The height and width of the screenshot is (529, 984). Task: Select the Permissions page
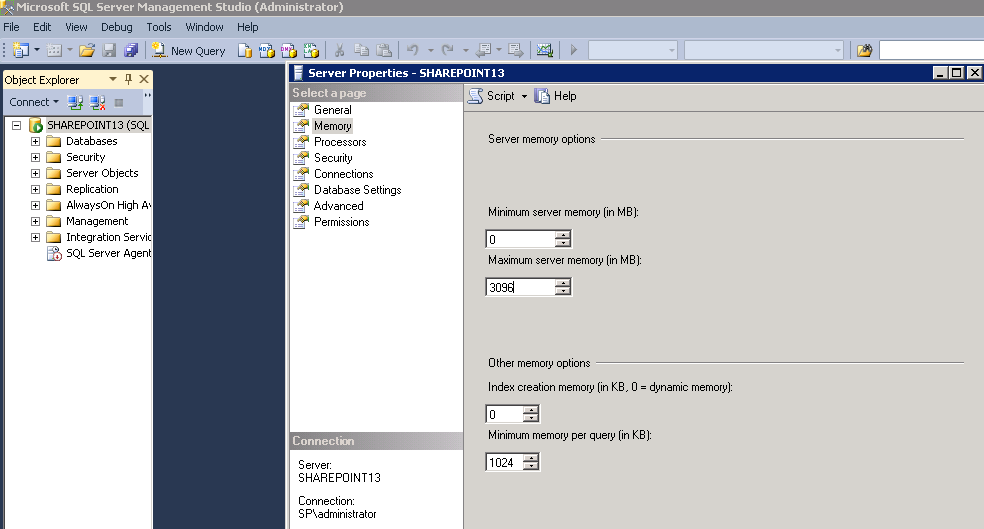[342, 222]
